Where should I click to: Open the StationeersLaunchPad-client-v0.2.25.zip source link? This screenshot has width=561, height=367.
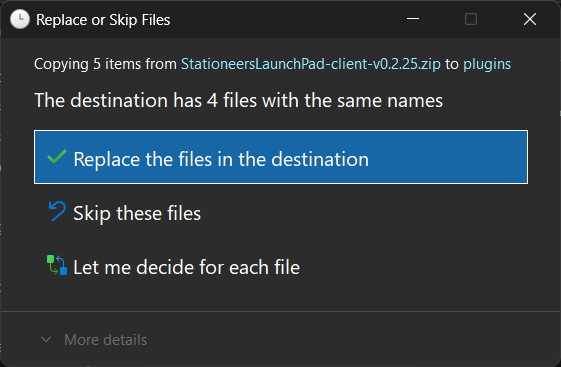click(311, 64)
